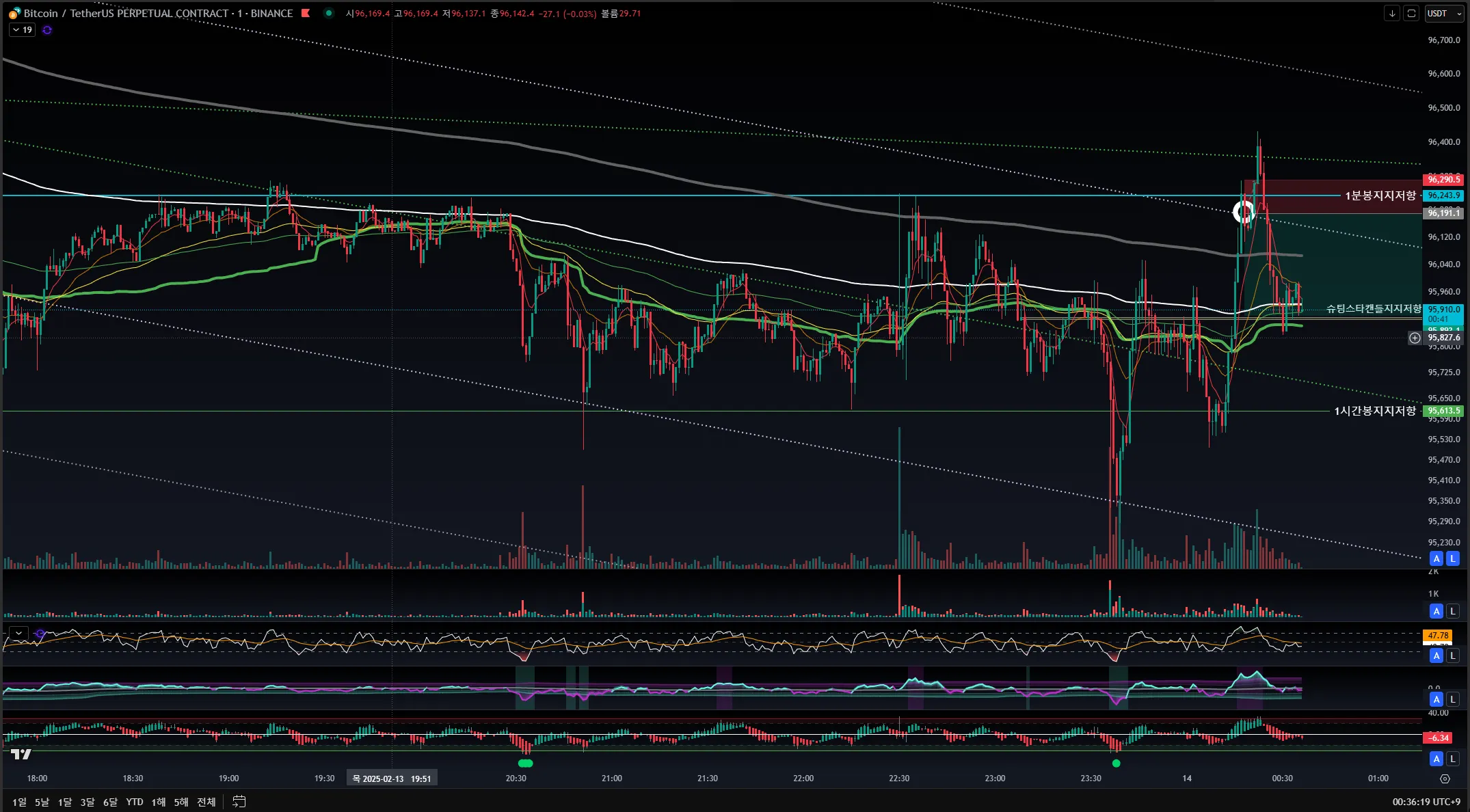Viewport: 1470px width, 812px height.
Task: Click the red -6.34 oscillator value tag
Action: pyautogui.click(x=1438, y=737)
